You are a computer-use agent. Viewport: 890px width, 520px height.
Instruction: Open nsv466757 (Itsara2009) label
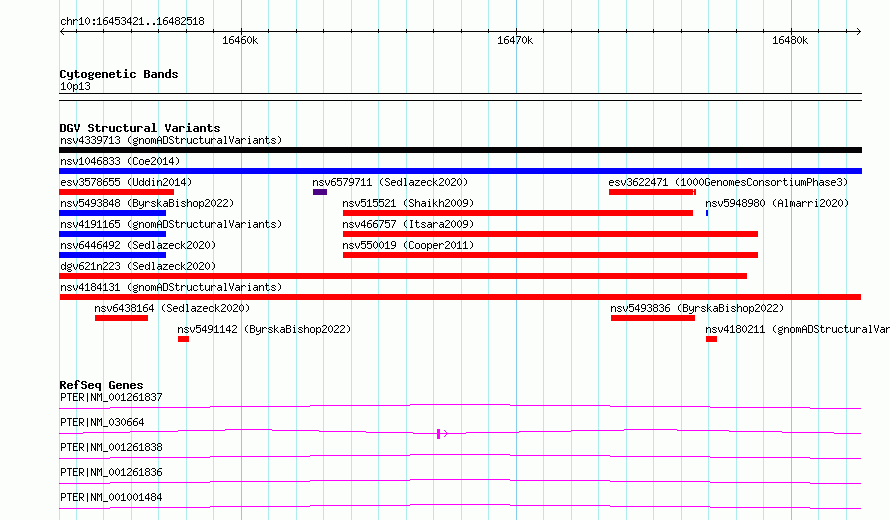click(x=408, y=224)
